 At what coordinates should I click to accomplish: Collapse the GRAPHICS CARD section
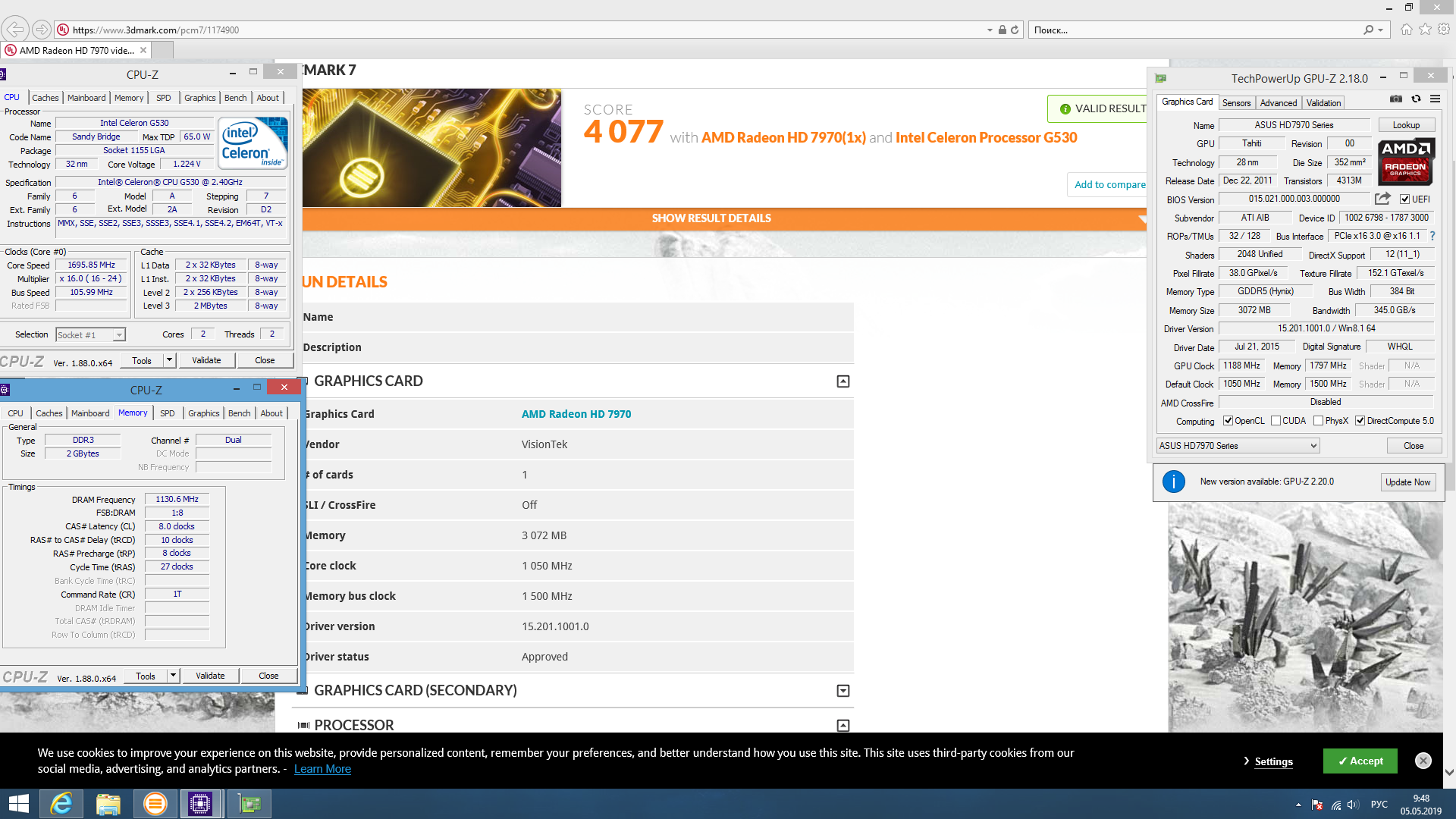[x=843, y=381]
